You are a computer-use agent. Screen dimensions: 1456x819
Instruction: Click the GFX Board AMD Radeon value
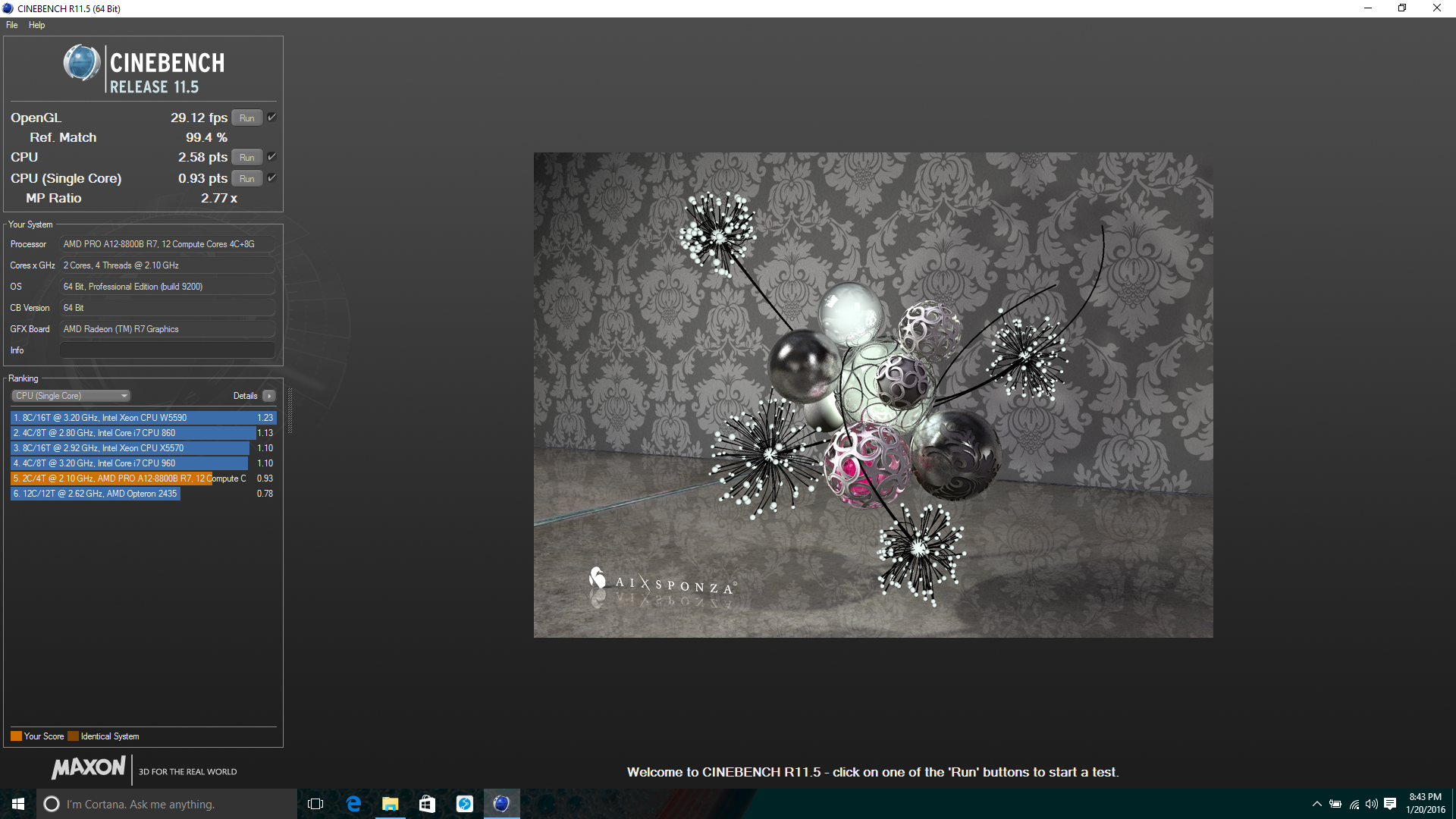point(167,329)
